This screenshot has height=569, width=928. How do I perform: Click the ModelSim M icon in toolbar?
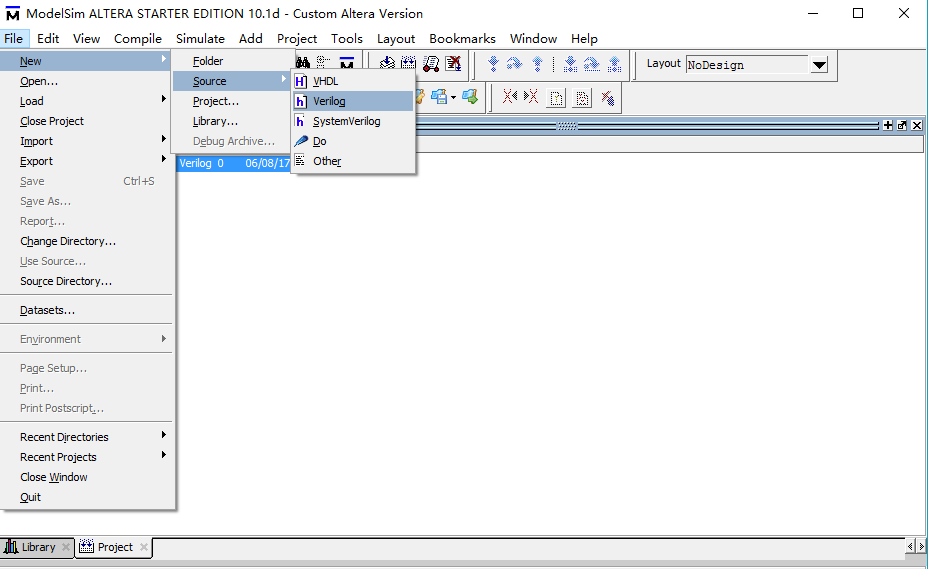coord(346,63)
